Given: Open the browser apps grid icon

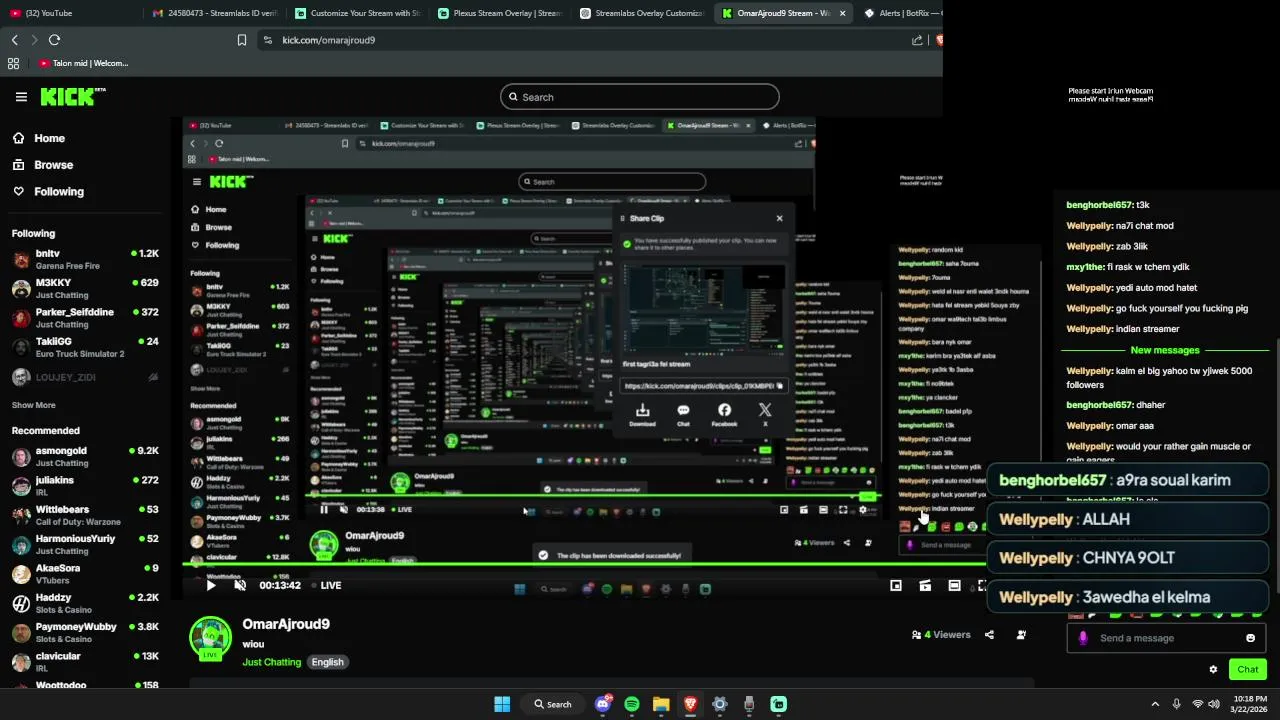Looking at the screenshot, I should [x=13, y=63].
